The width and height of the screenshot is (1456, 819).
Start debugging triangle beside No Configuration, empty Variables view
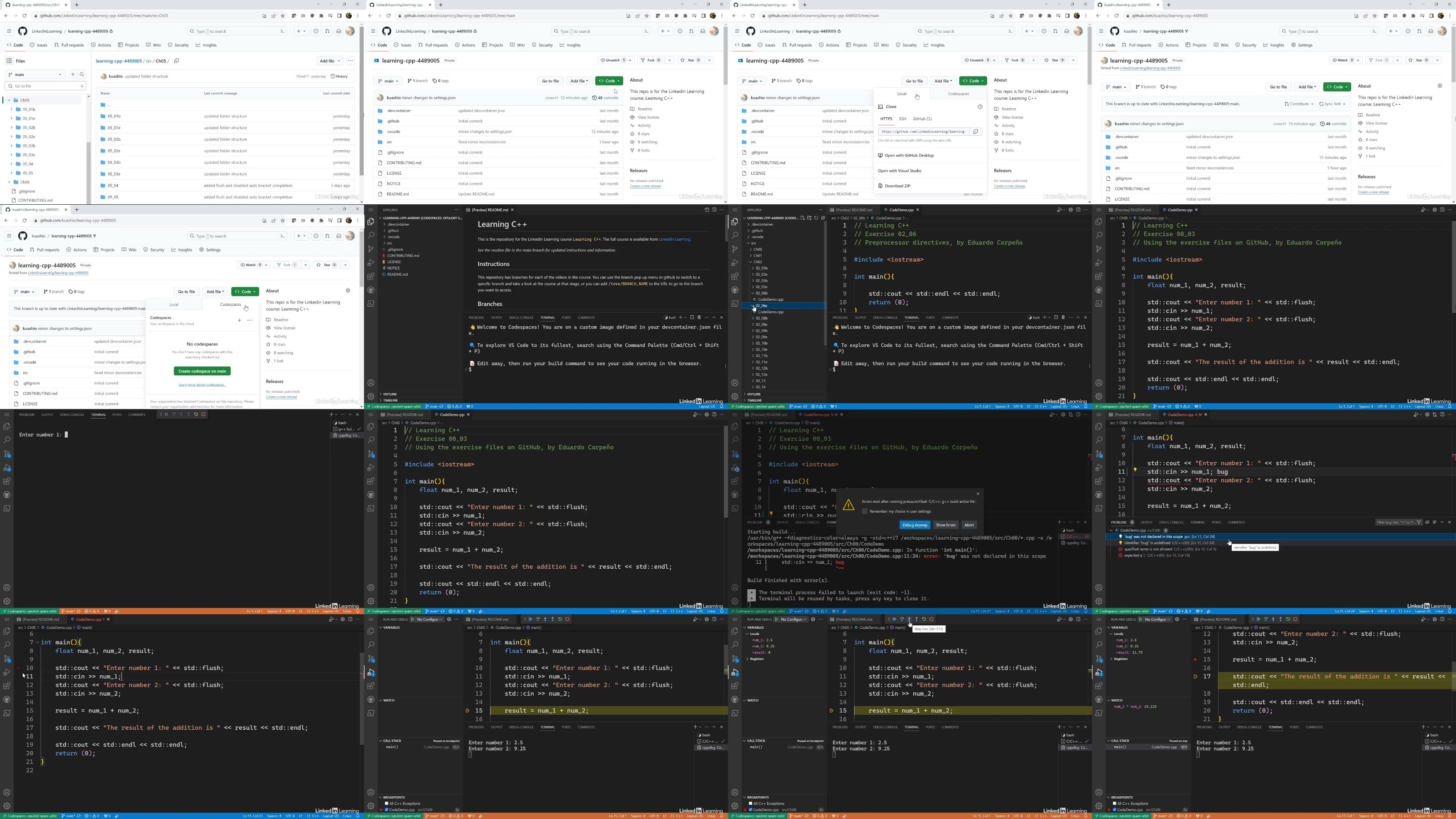click(x=413, y=619)
